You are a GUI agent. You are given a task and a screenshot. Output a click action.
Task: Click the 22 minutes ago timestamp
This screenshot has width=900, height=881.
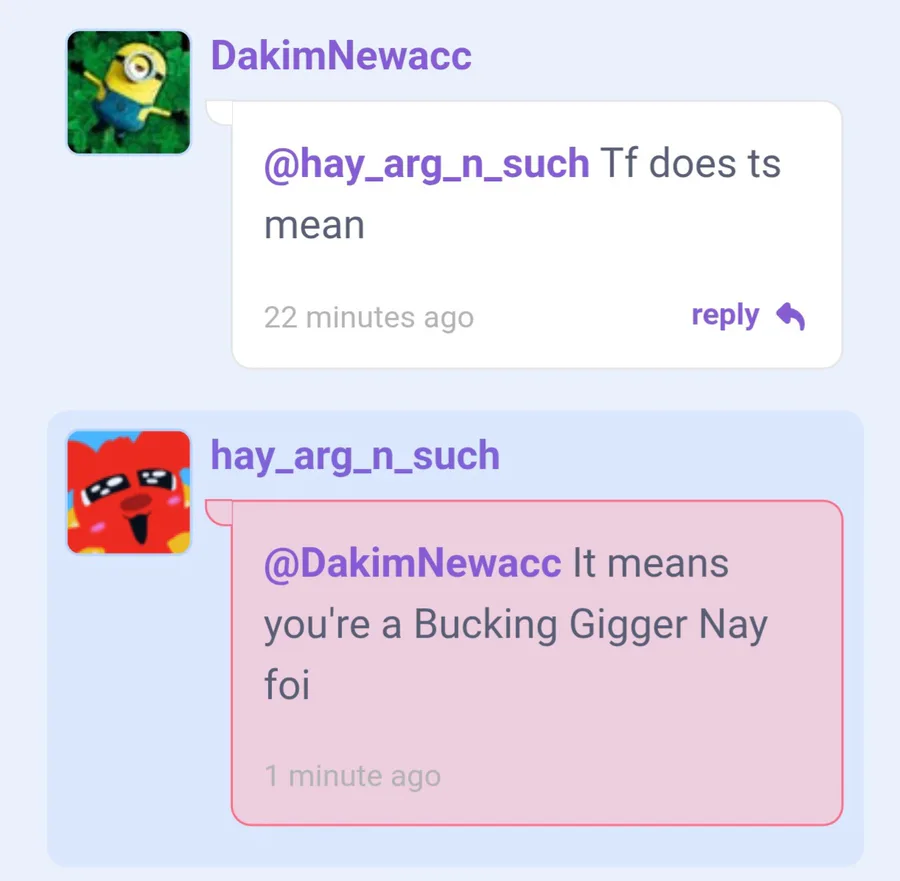point(368,317)
